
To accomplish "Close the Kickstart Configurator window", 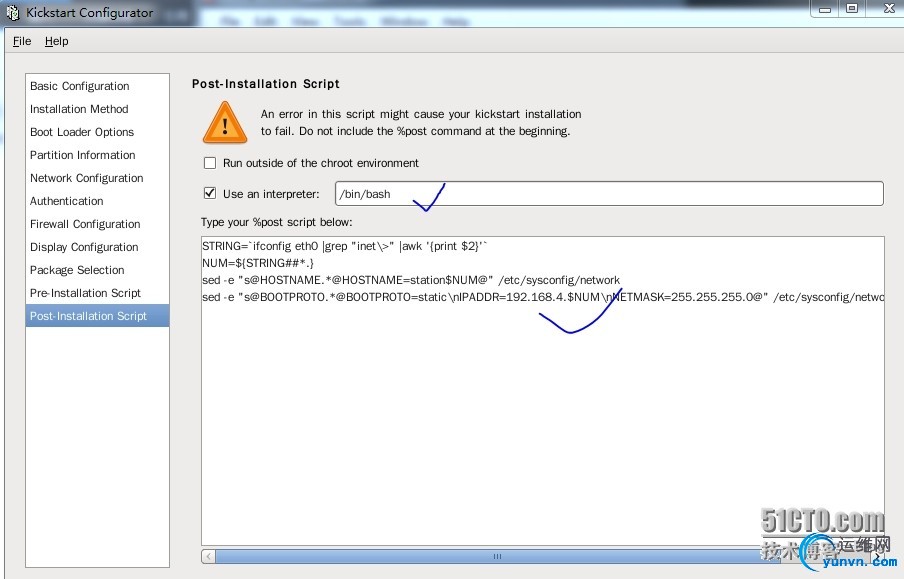I will 888,9.
